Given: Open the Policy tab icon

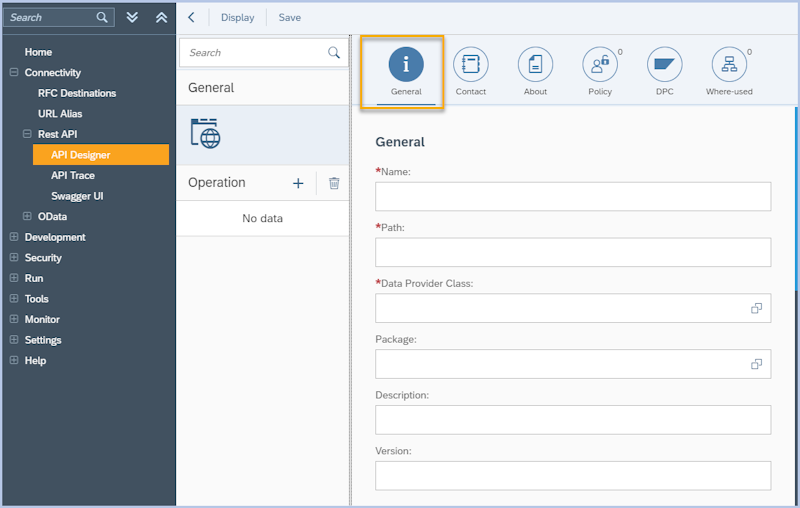Looking at the screenshot, I should tap(600, 66).
